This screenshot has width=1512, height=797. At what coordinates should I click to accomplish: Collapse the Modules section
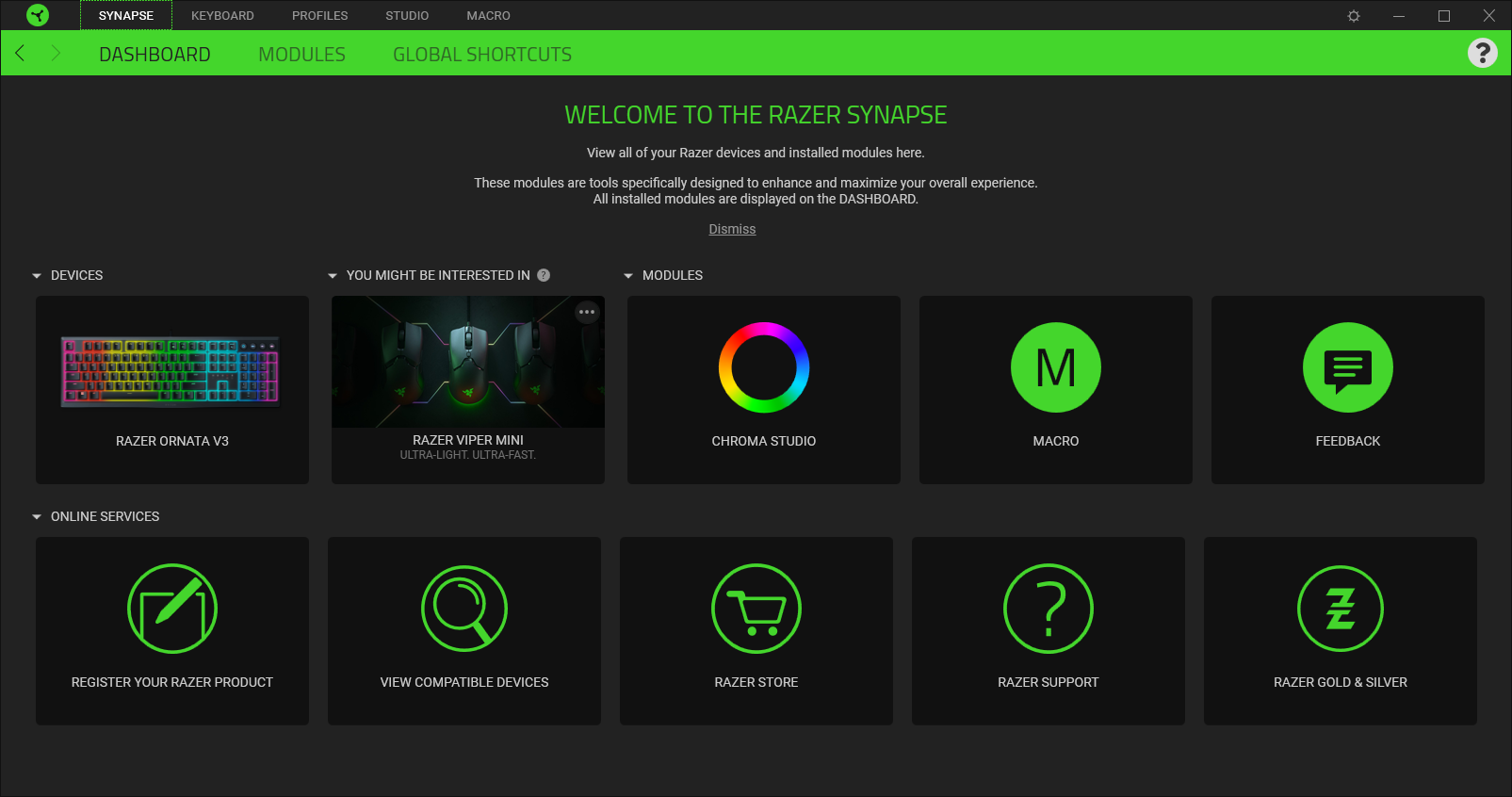(628, 276)
